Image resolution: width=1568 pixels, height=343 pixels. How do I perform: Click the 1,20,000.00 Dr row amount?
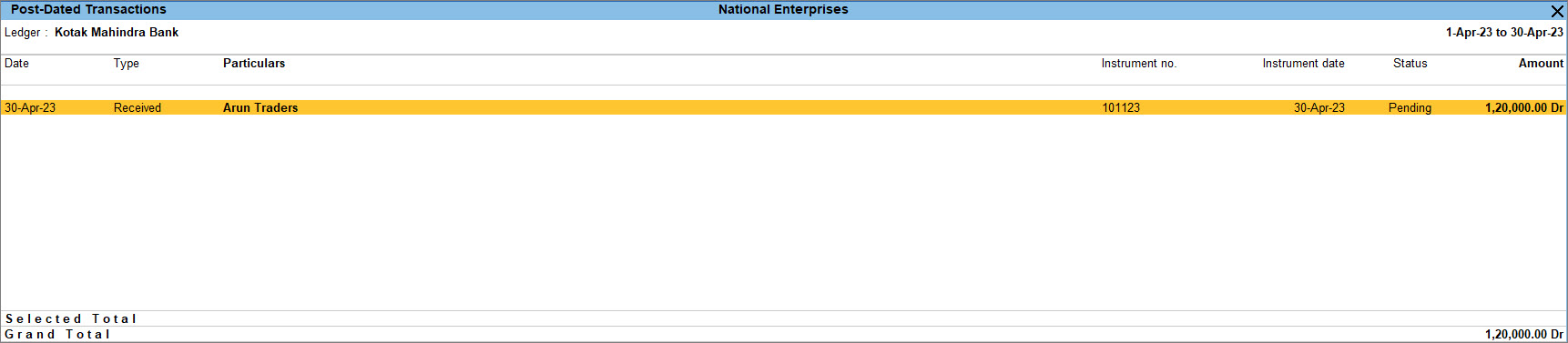pos(1524,107)
